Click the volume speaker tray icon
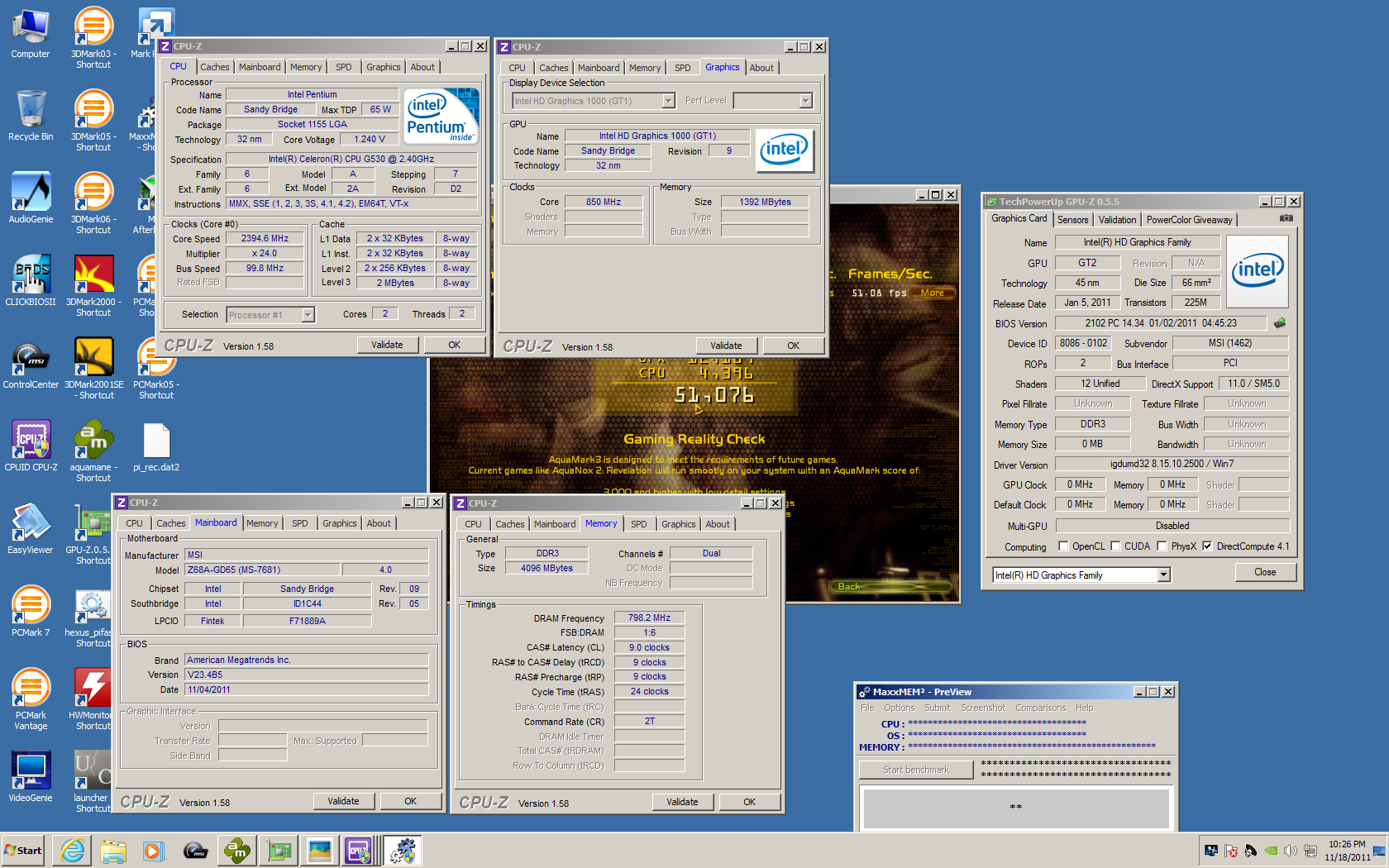1389x868 pixels. coord(1290,851)
